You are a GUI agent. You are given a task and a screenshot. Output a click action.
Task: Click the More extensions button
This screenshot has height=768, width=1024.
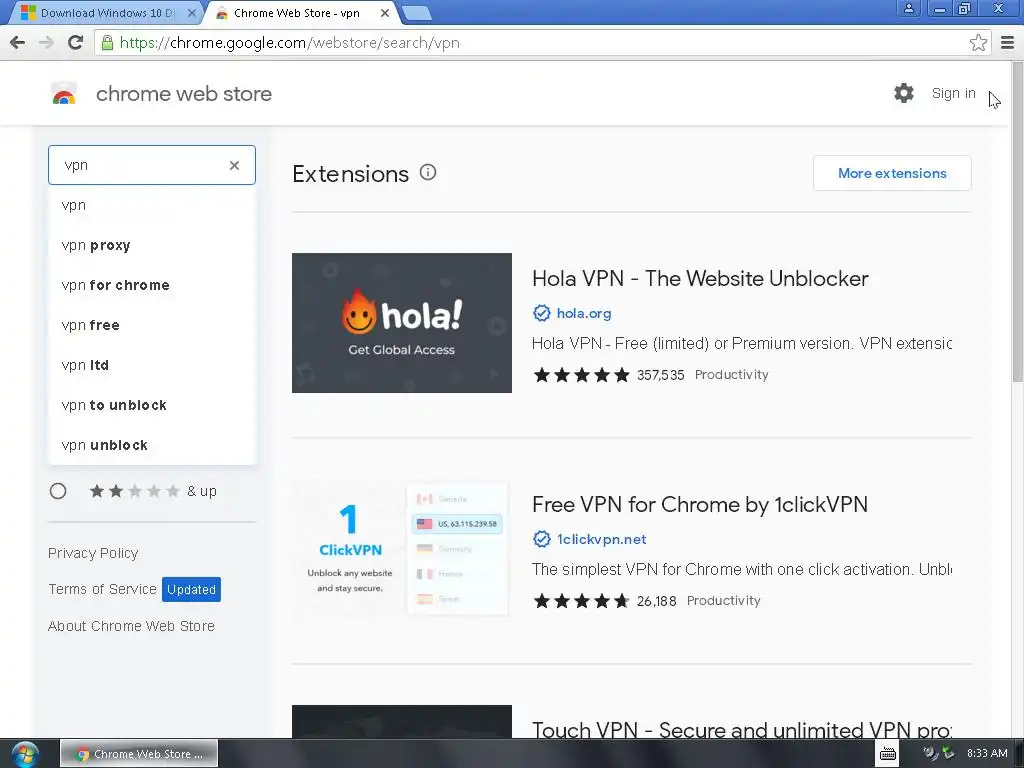pyautogui.click(x=892, y=173)
